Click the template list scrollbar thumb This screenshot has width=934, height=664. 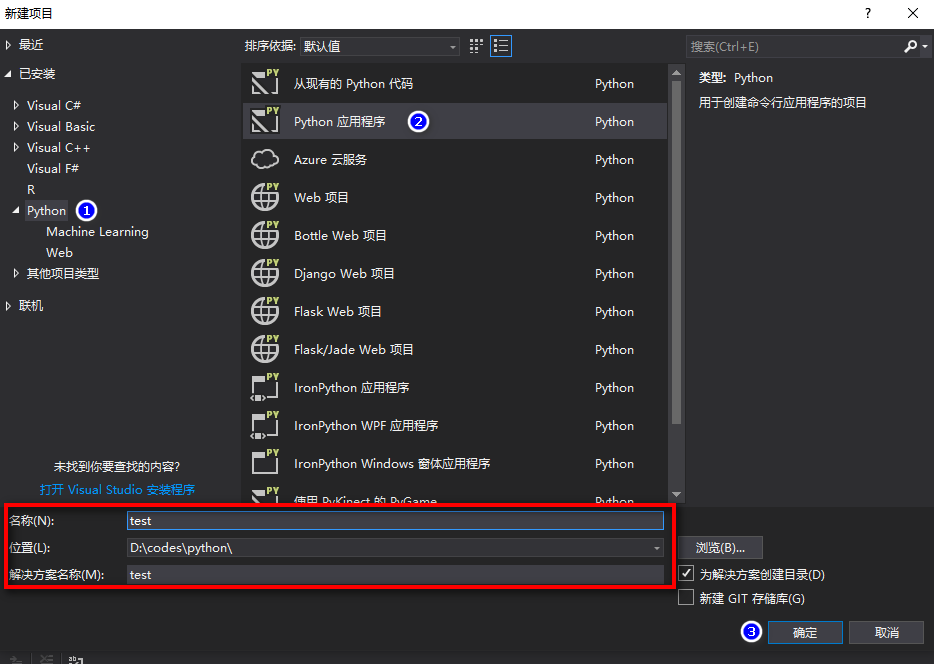tap(676, 252)
